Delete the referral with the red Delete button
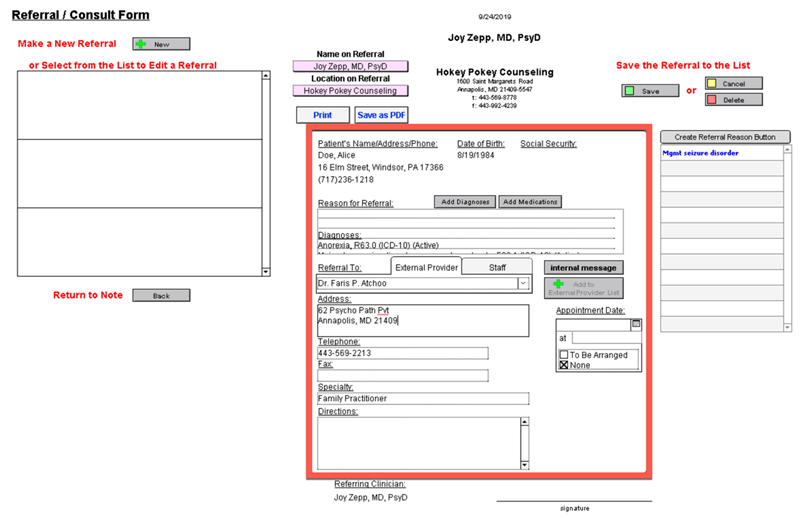Viewport: 800px width, 518px height. [733, 99]
